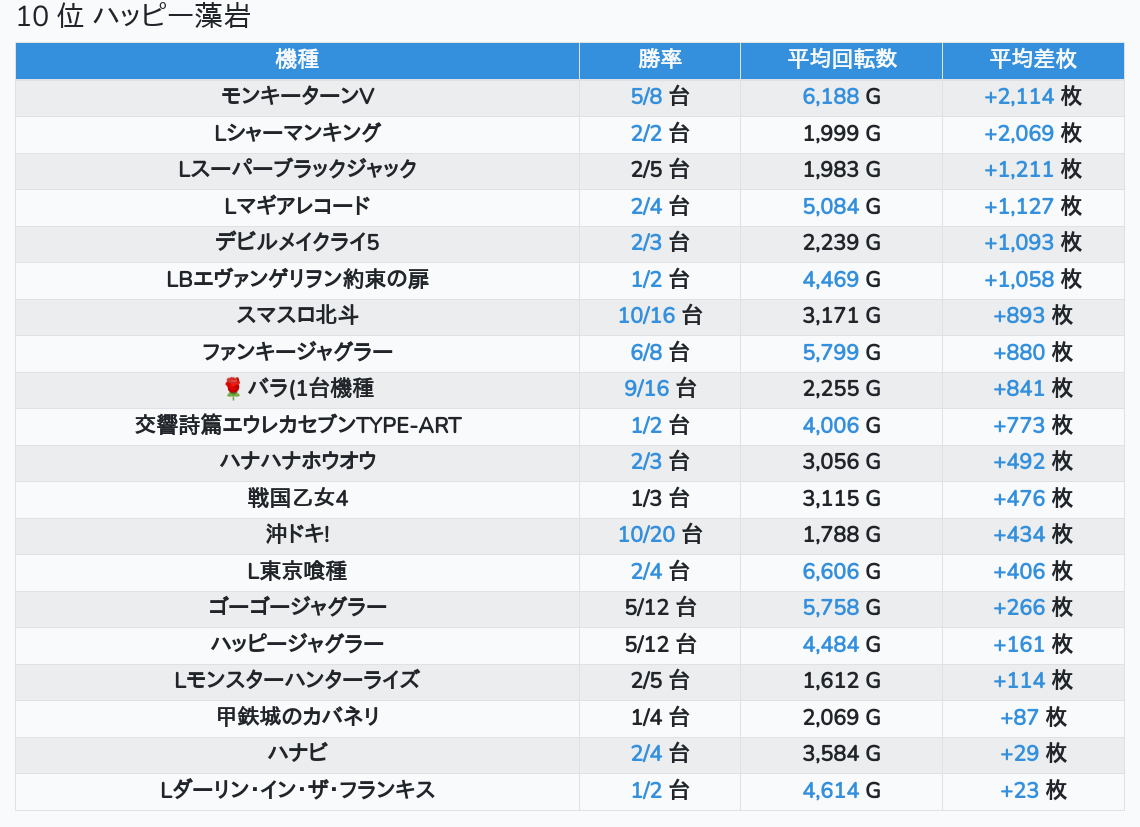This screenshot has height=827, width=1140.
Task: Click the average difference value +2,114 枚
Action: click(1033, 96)
